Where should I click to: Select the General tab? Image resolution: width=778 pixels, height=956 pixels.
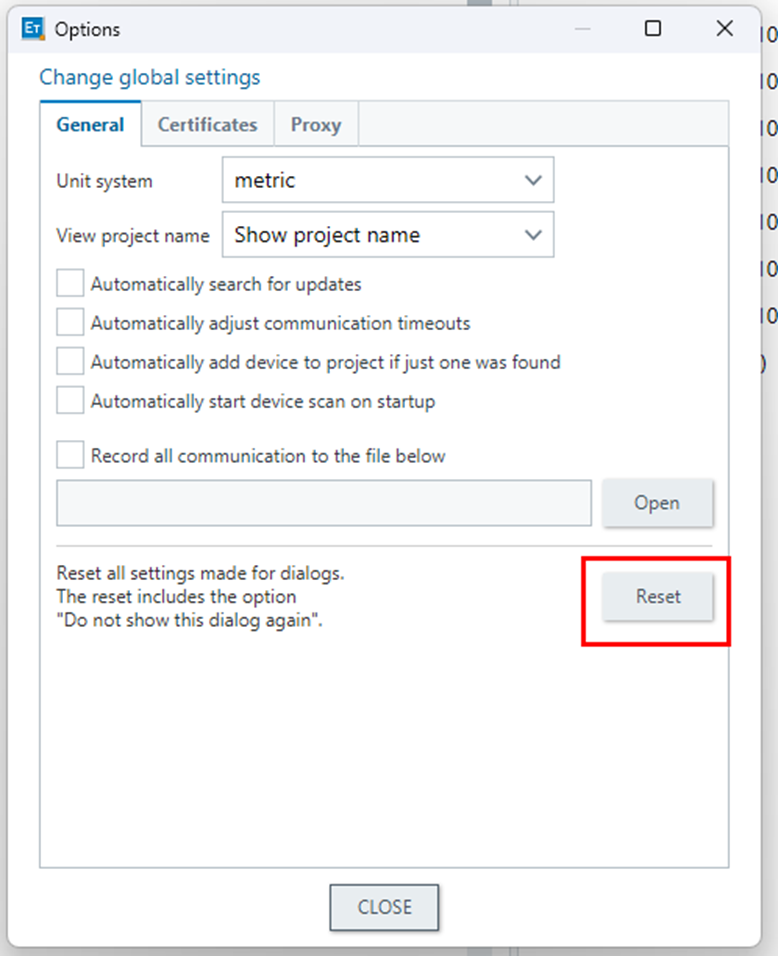[90, 125]
